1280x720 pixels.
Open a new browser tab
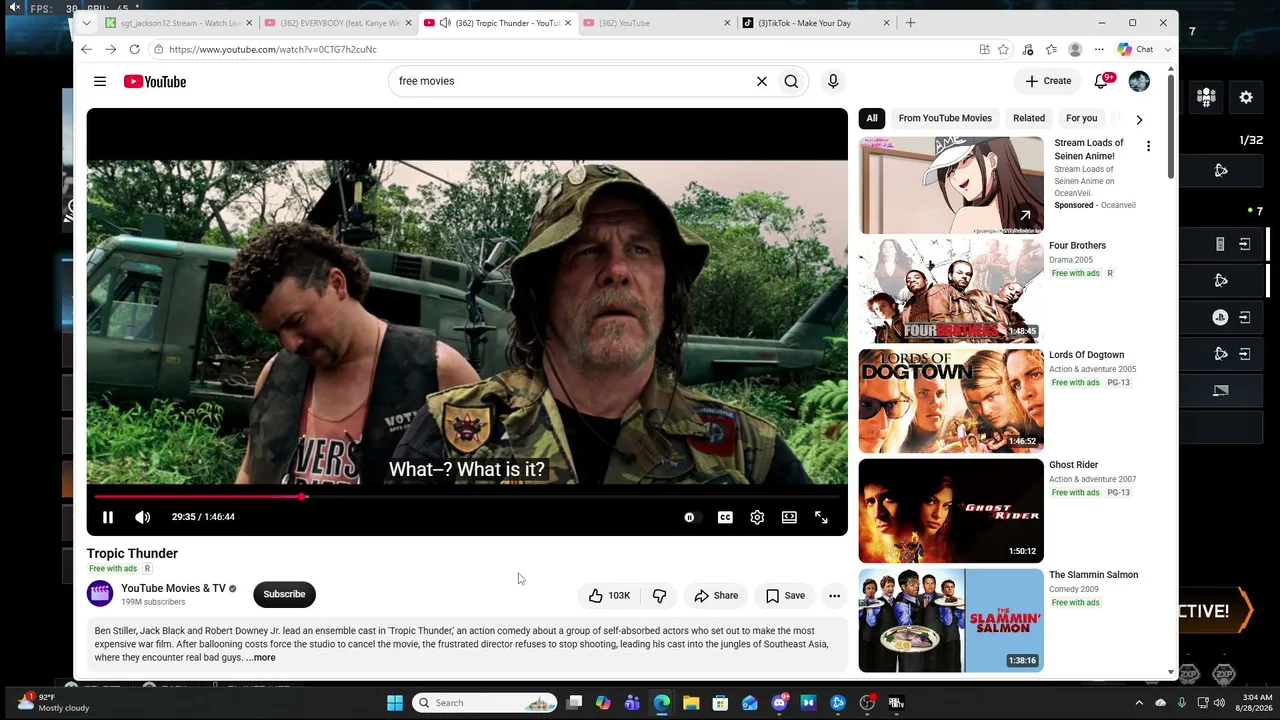(x=910, y=23)
